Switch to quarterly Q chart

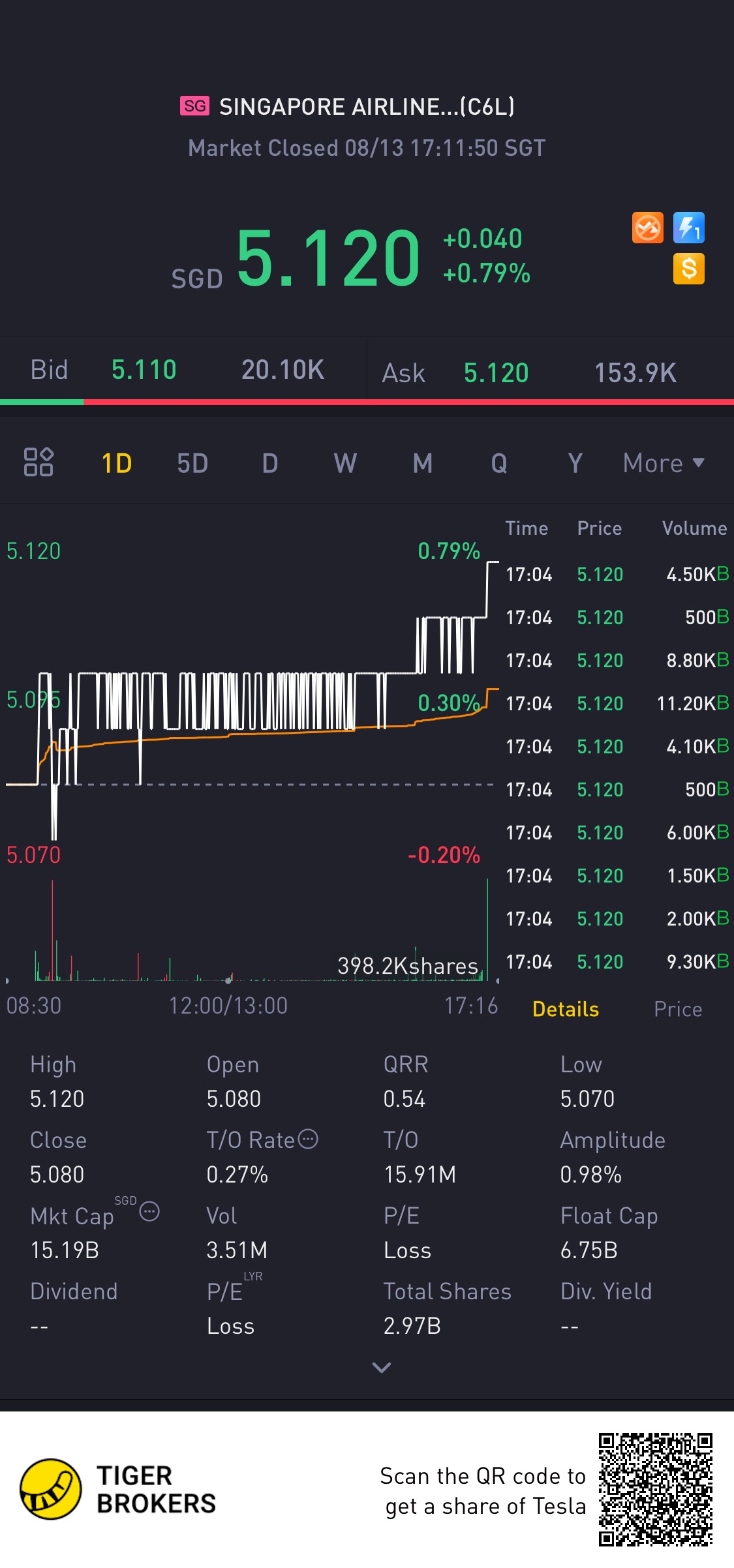[x=499, y=464]
